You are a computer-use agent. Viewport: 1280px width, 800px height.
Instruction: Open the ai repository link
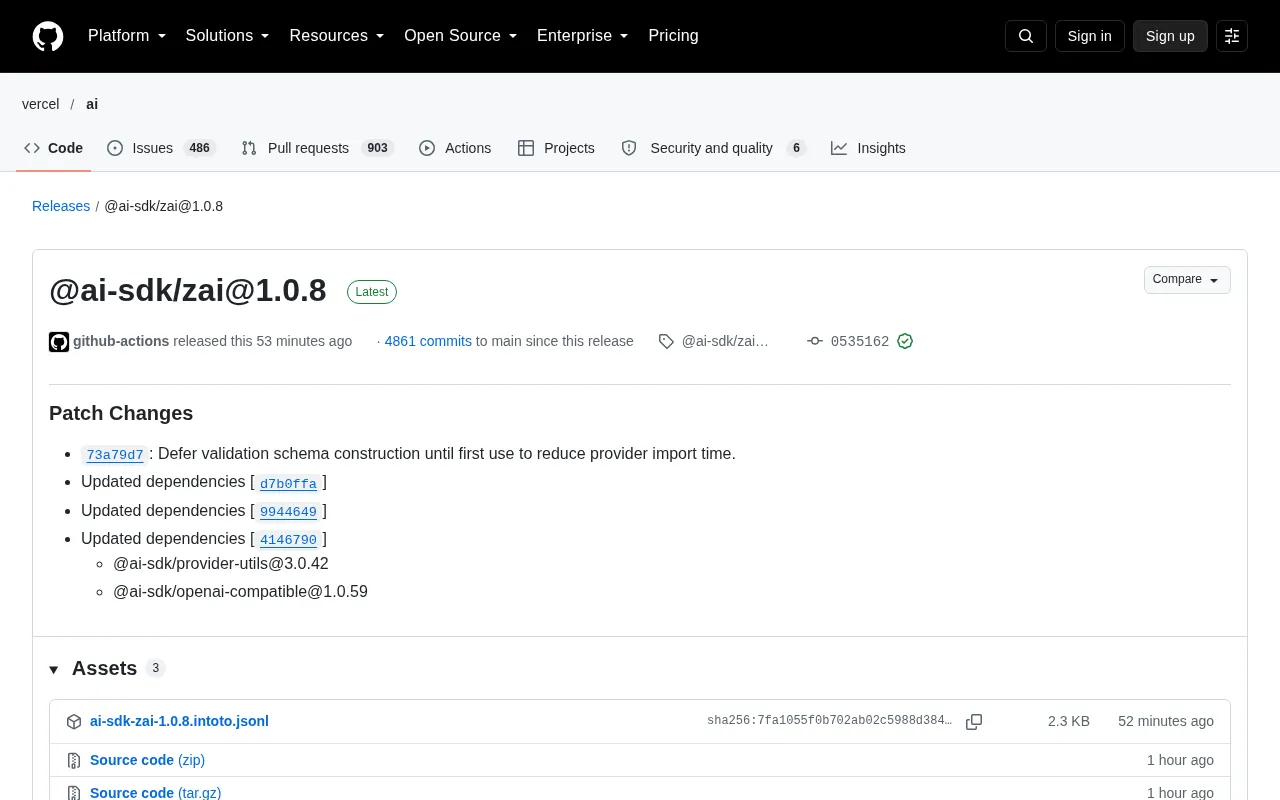point(92,104)
